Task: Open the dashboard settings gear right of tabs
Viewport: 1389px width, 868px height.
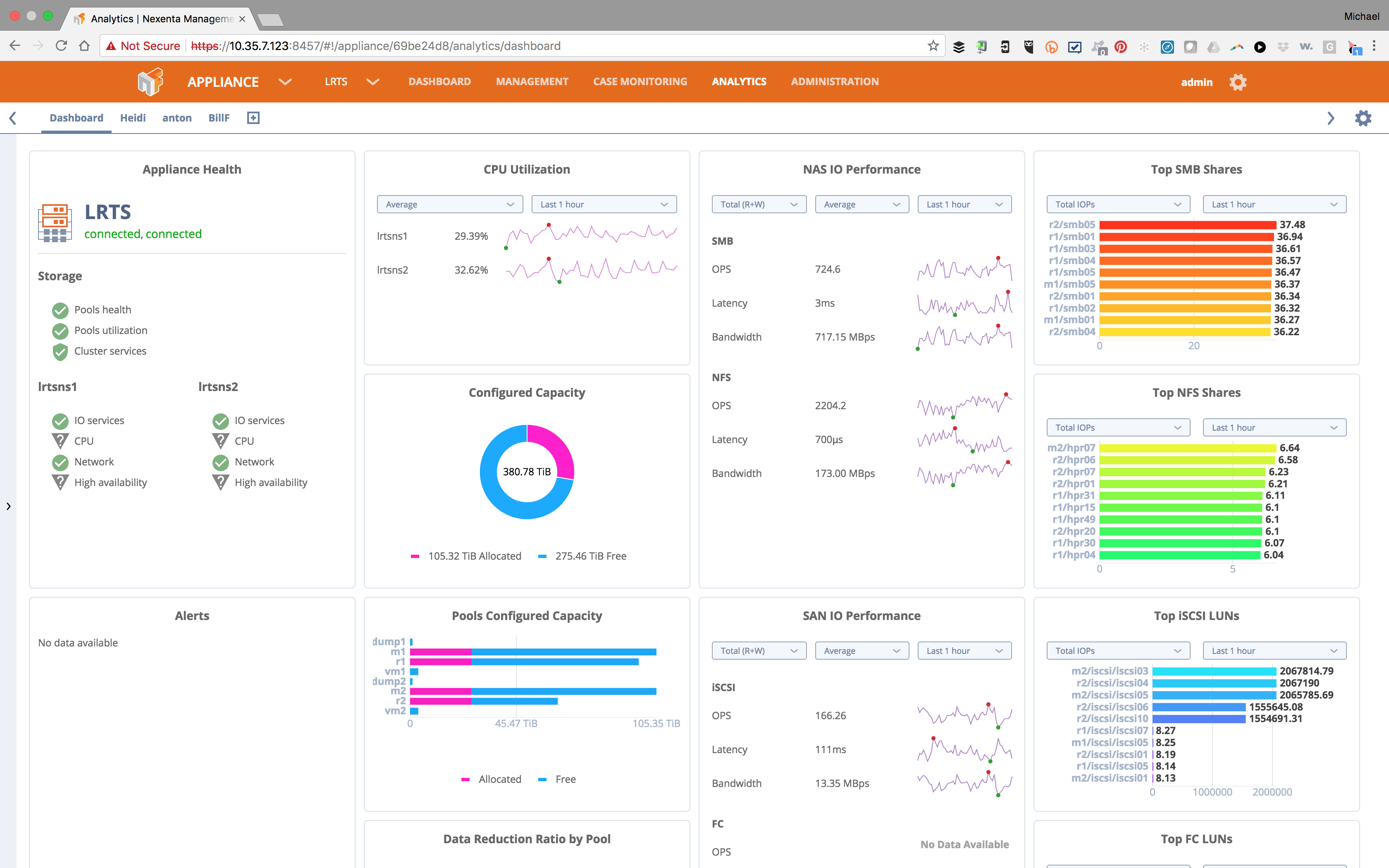Action: pos(1363,118)
